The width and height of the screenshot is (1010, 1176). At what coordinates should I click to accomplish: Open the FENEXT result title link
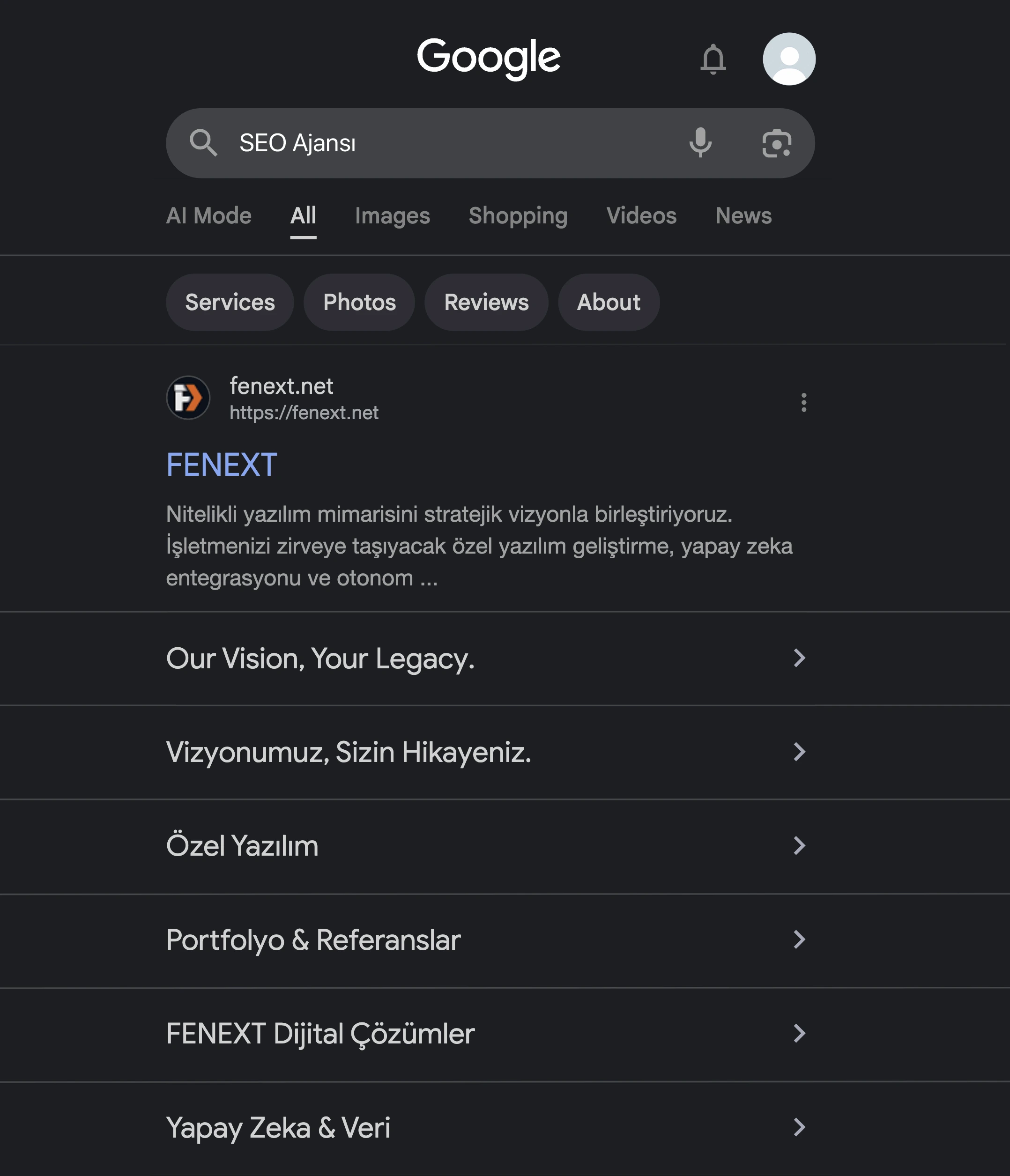coord(222,465)
